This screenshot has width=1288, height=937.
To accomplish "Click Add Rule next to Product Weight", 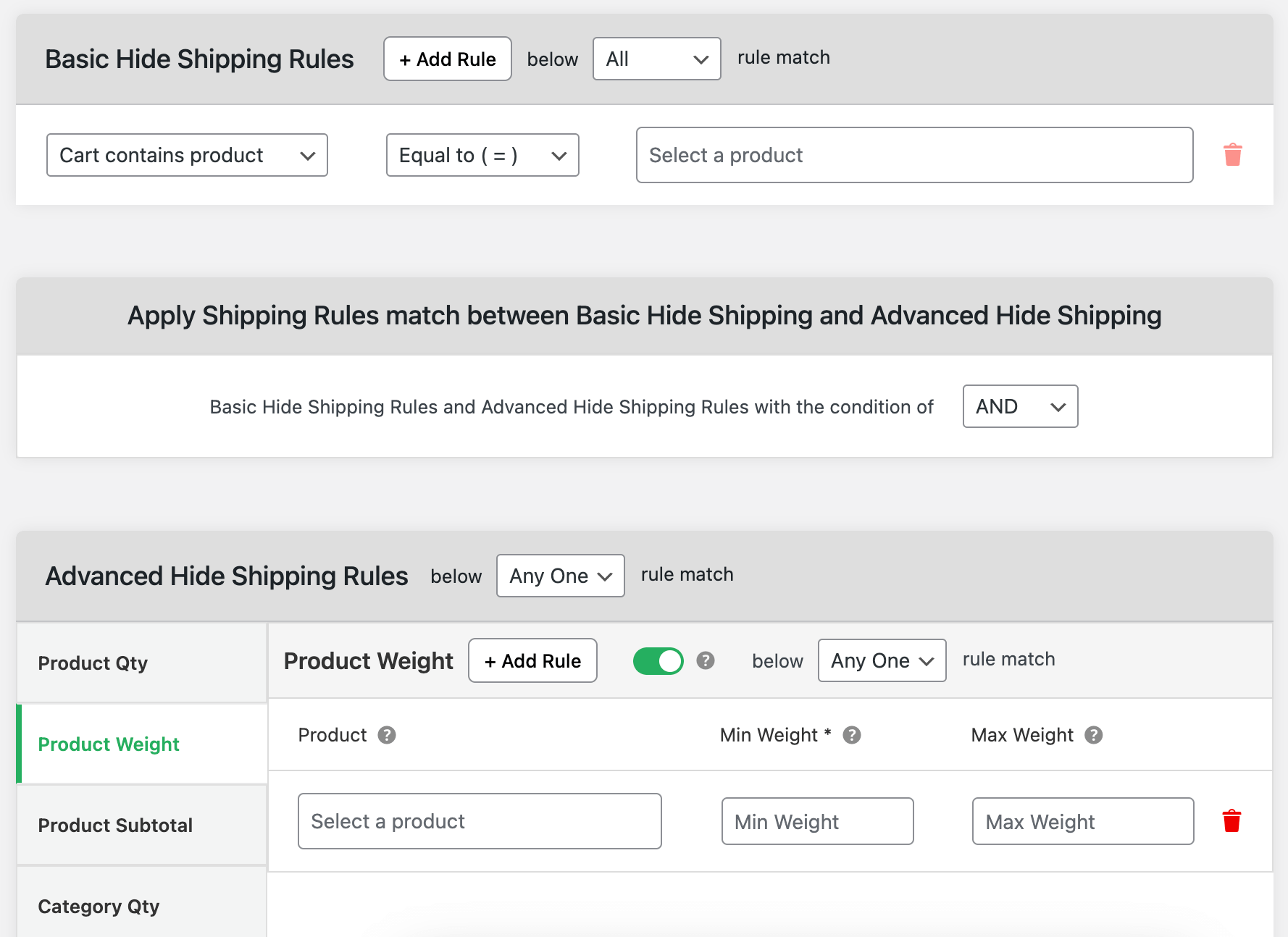I will tap(532, 660).
